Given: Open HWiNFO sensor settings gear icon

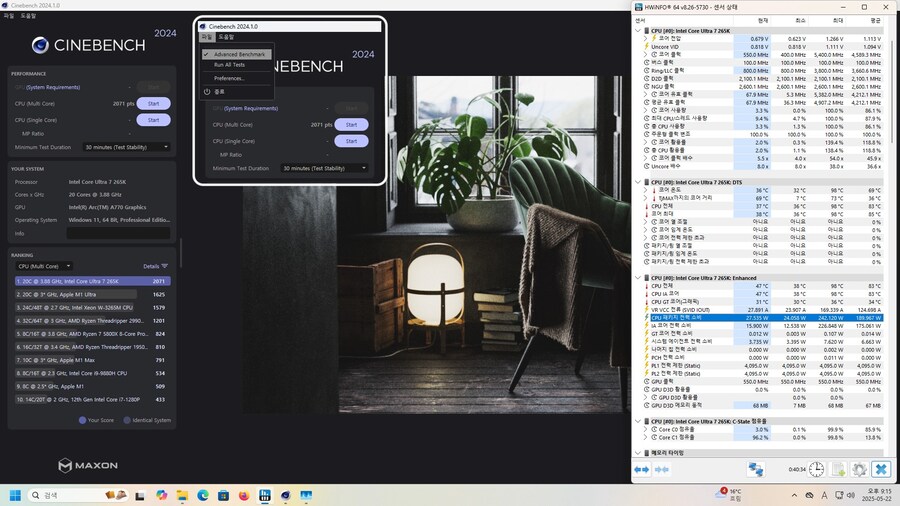Looking at the screenshot, I should click(859, 469).
